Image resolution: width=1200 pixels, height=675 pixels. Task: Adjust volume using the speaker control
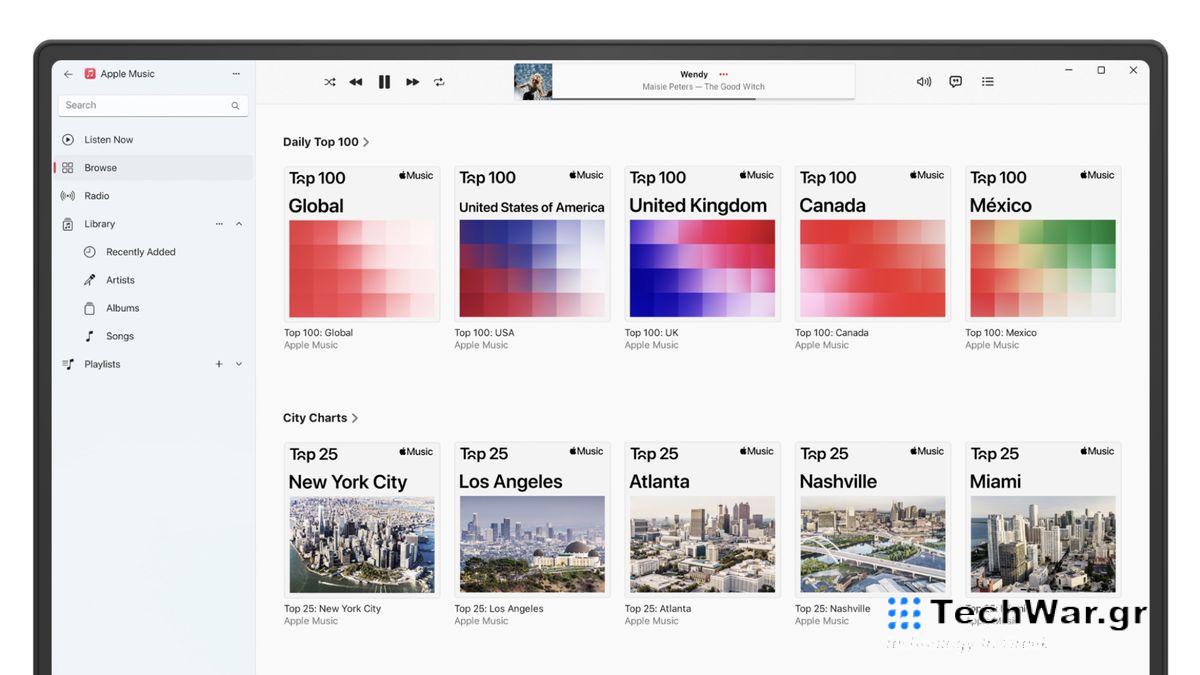pos(923,81)
